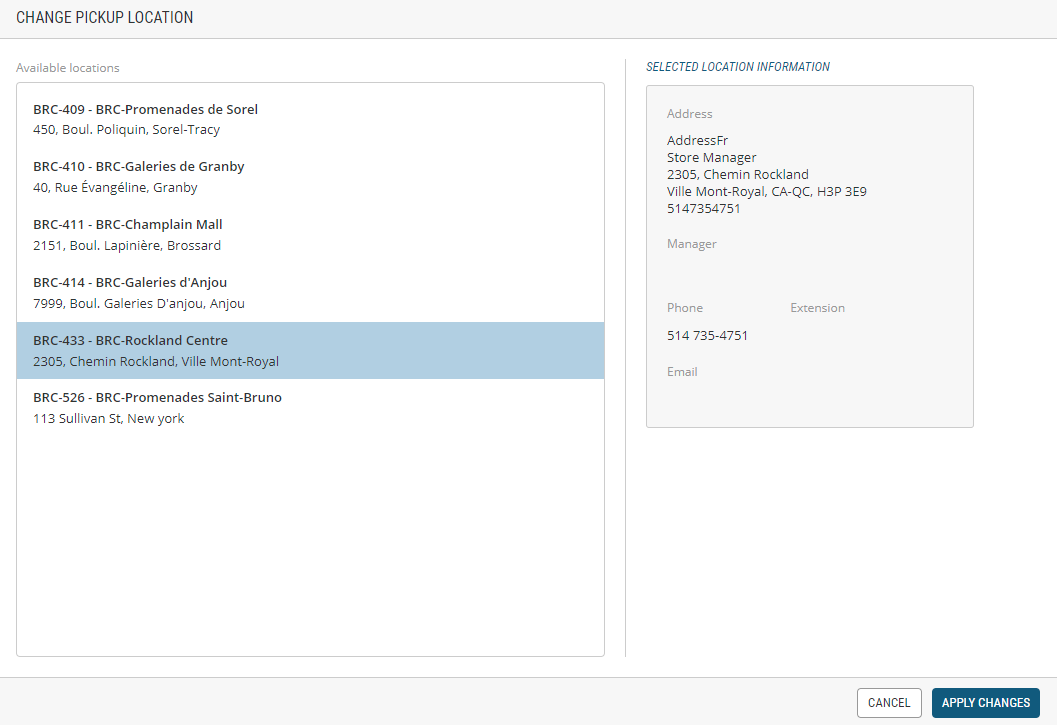
Task: Click the Manager field label
Action: (x=692, y=244)
